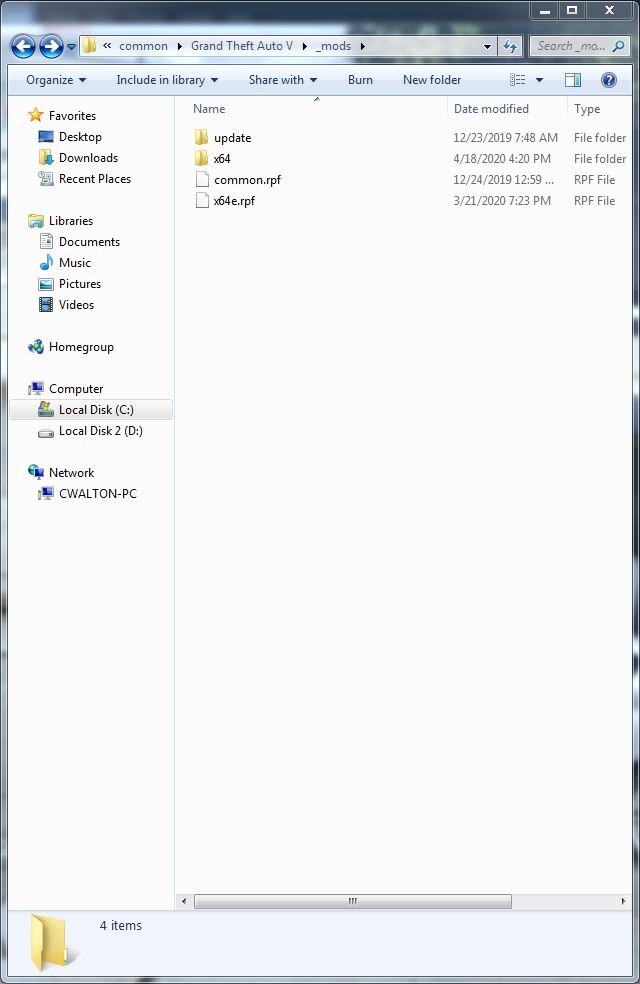
Task: Expand arrow after '_mods' breadcrumb
Action: tap(363, 46)
